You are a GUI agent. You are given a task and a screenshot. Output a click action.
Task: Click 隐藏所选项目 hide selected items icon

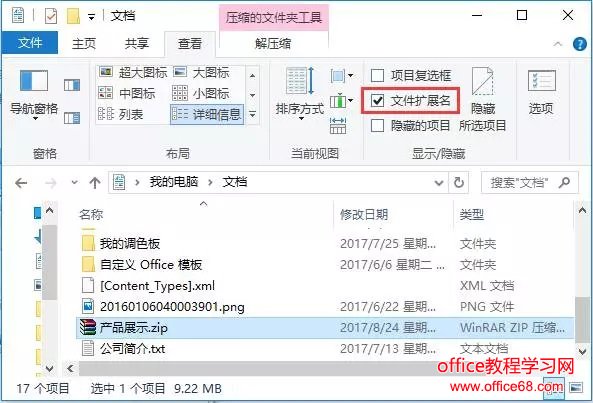[483, 99]
